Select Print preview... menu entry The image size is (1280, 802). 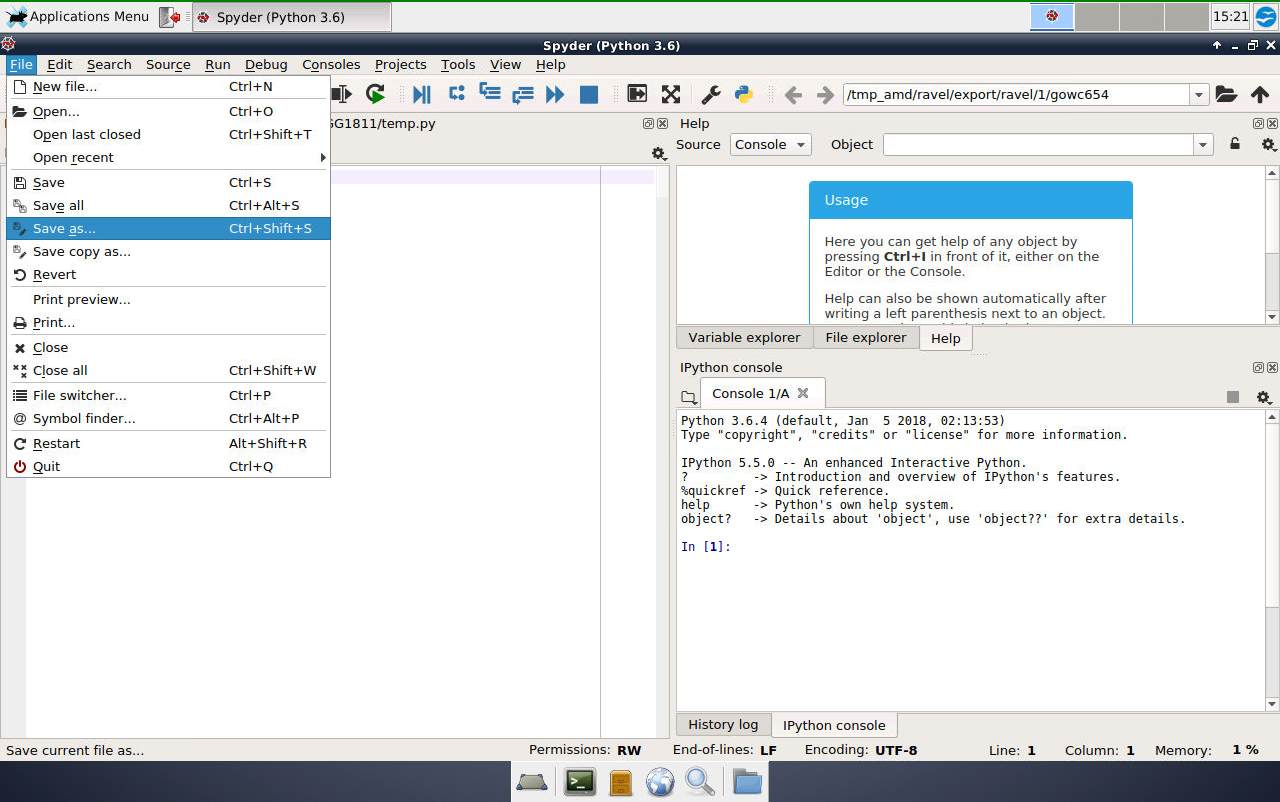pyautogui.click(x=168, y=299)
